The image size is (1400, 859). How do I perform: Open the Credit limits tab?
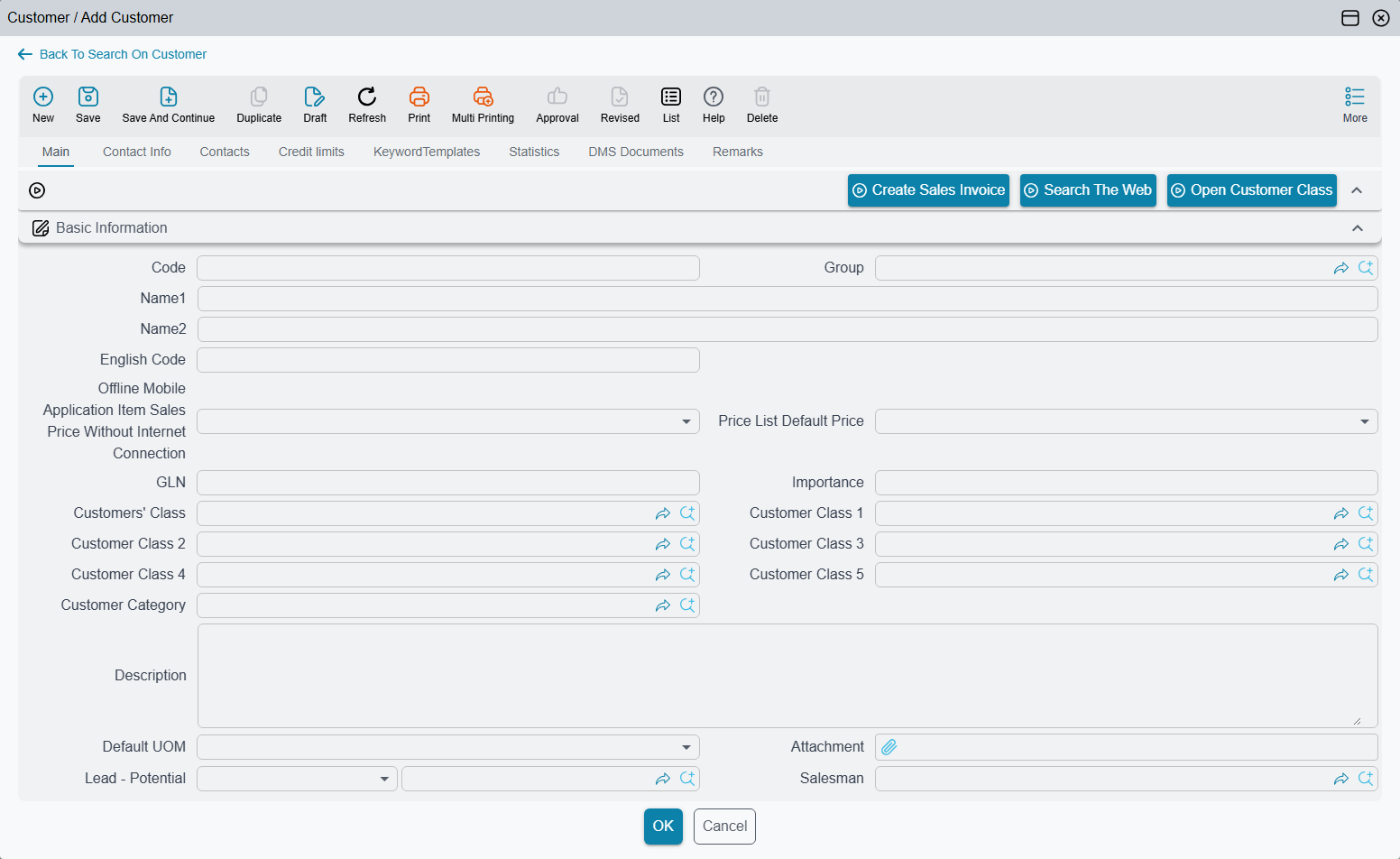pyautogui.click(x=311, y=152)
